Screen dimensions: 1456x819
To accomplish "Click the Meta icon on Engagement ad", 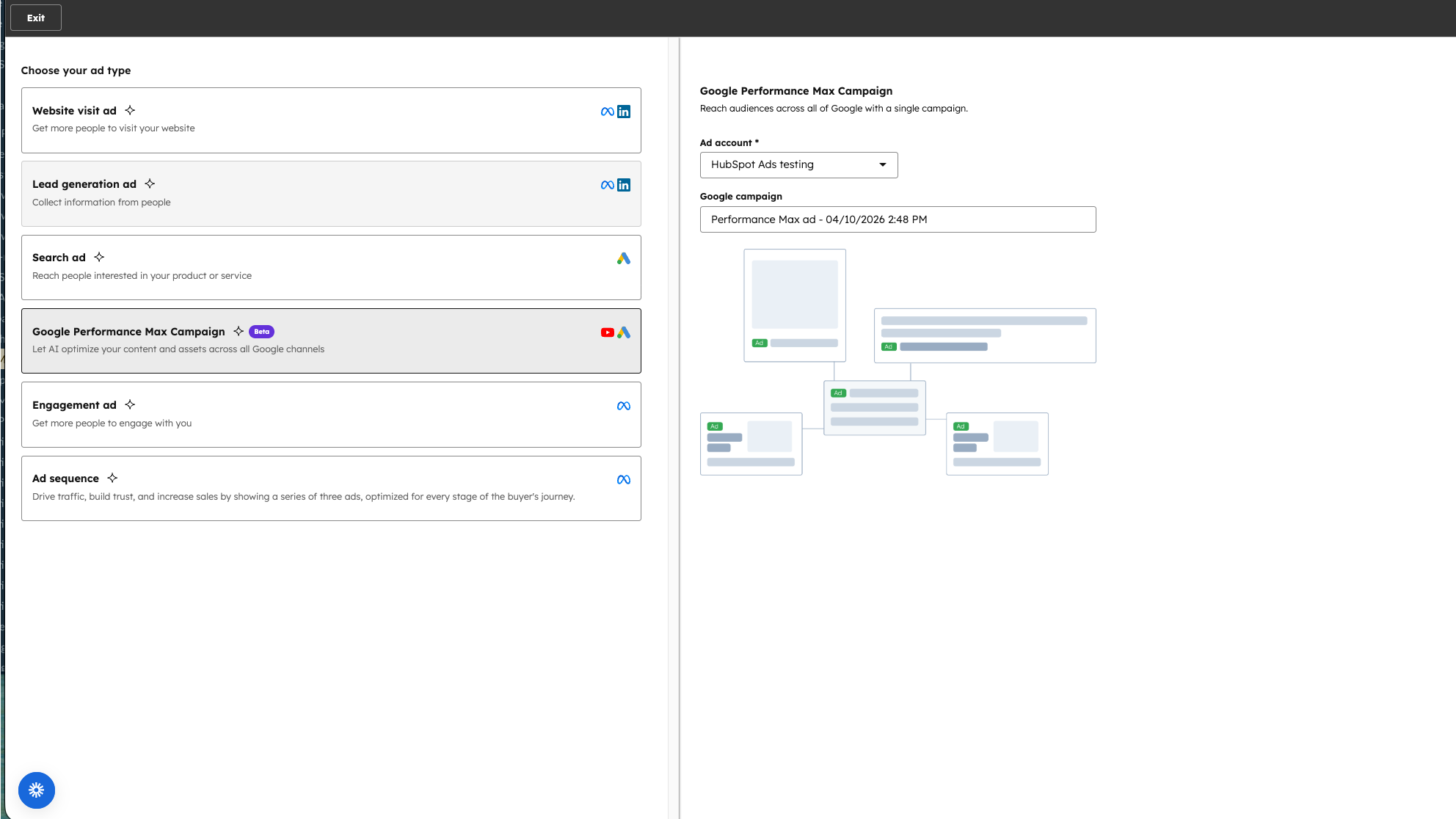I will (623, 404).
